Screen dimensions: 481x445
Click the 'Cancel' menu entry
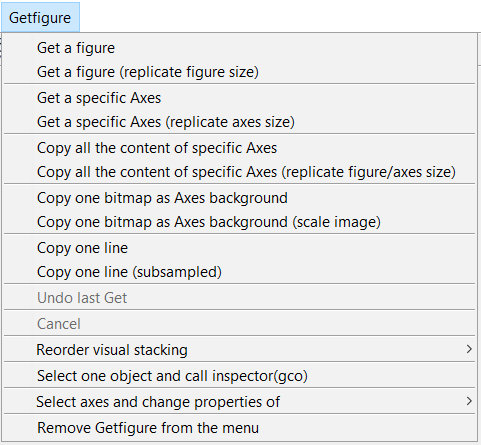tap(240, 324)
